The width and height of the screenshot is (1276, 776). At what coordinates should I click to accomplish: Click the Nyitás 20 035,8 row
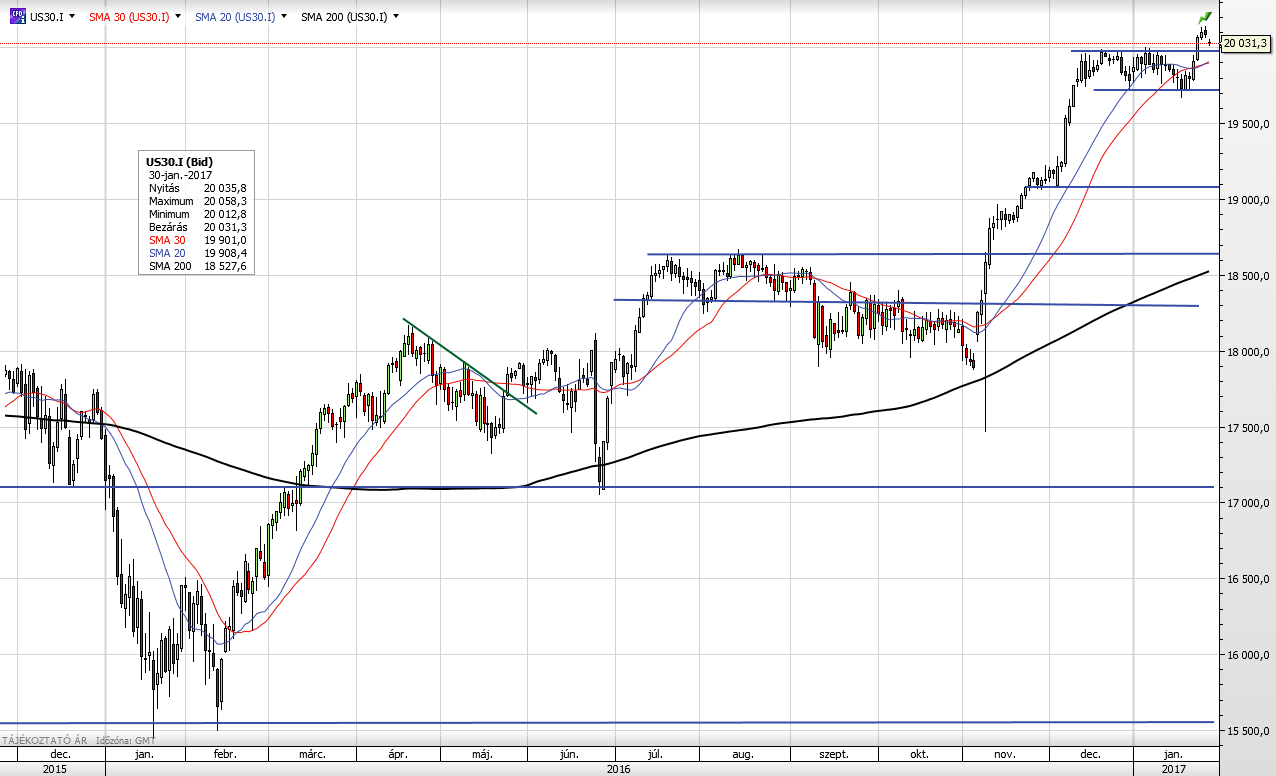pos(197,188)
